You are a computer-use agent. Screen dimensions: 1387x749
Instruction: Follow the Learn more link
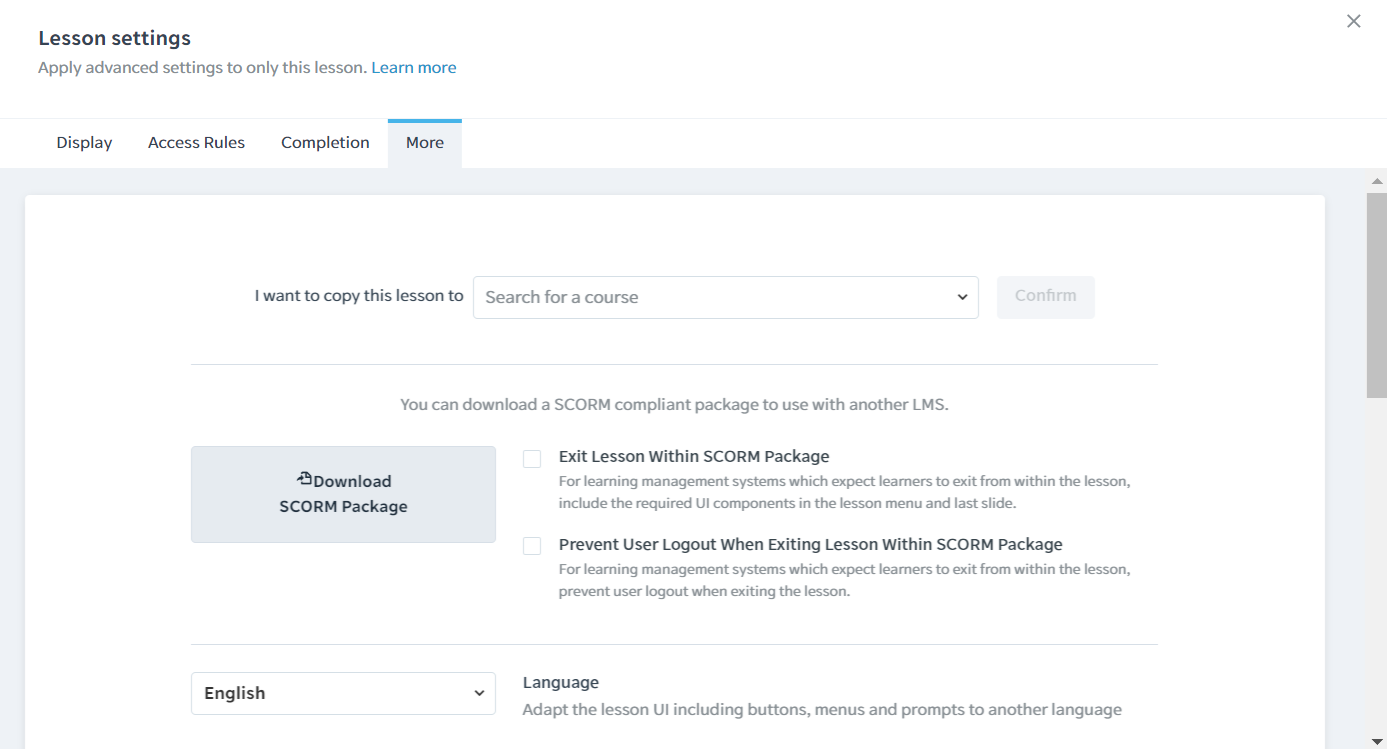click(x=414, y=68)
